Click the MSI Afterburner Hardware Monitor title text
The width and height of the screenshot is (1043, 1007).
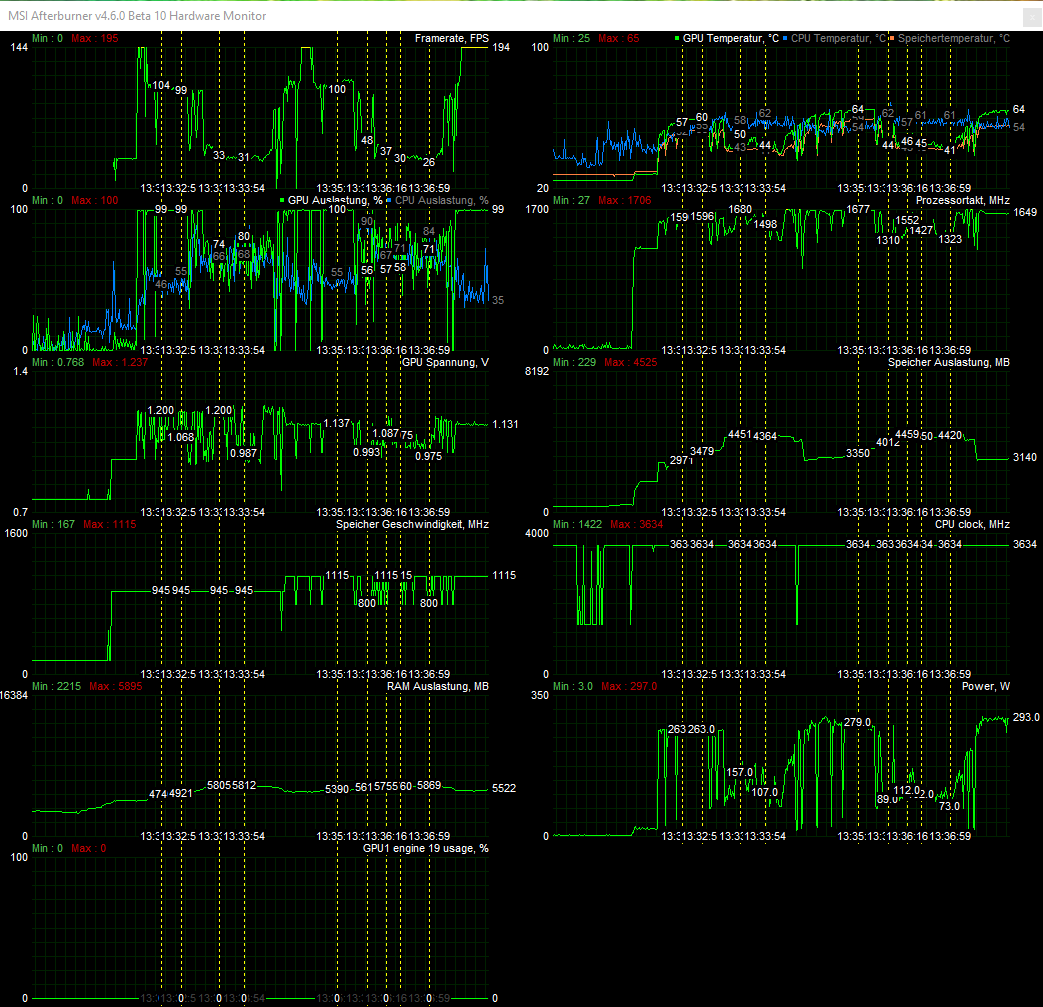click(137, 16)
